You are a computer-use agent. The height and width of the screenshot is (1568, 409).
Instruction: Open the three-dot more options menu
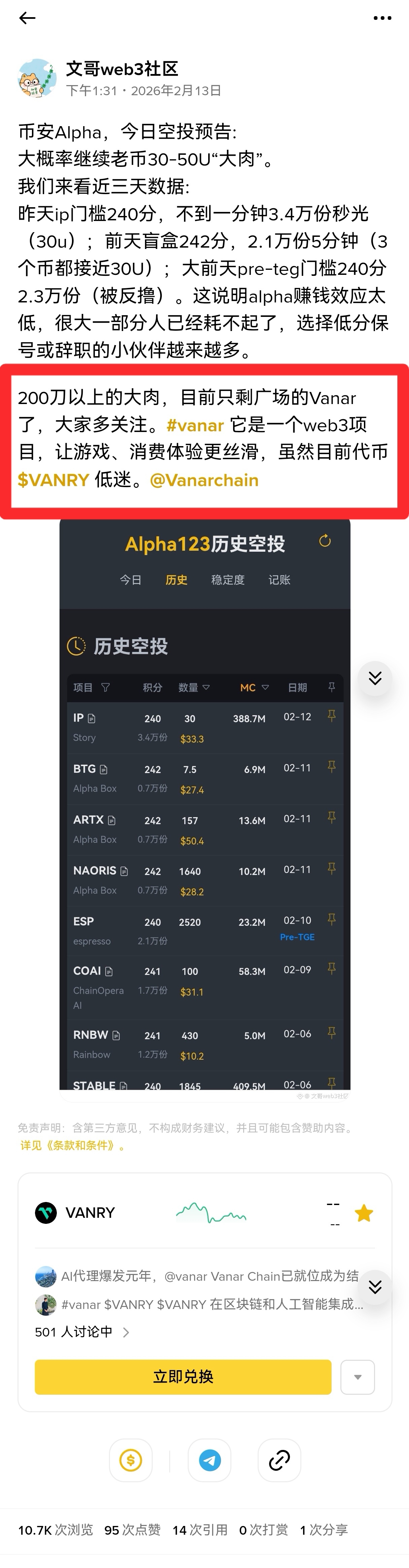click(x=382, y=18)
